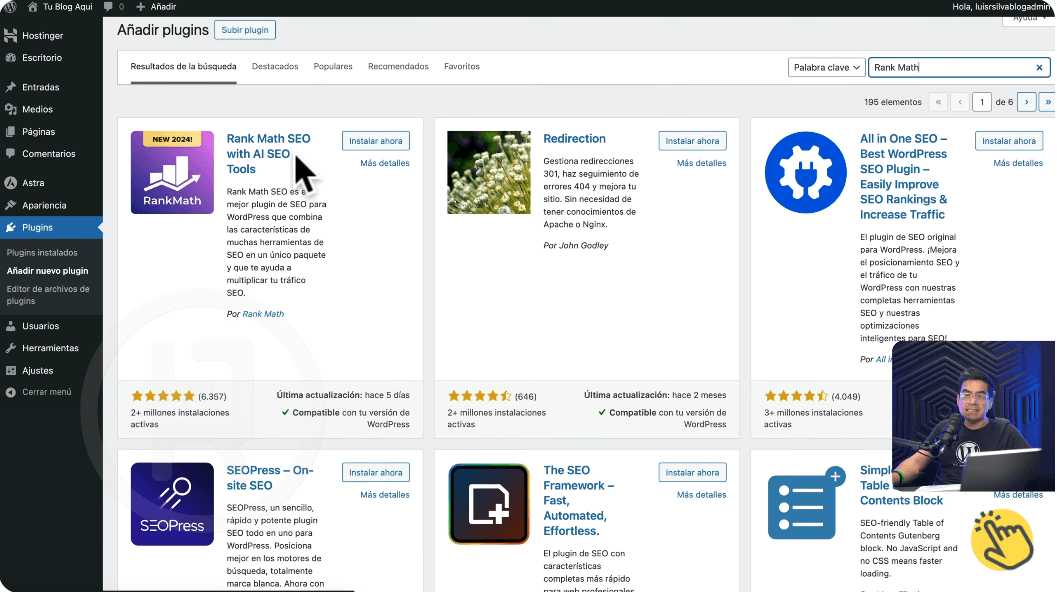Go to next results page arrow
1057x592 pixels.
point(1026,102)
